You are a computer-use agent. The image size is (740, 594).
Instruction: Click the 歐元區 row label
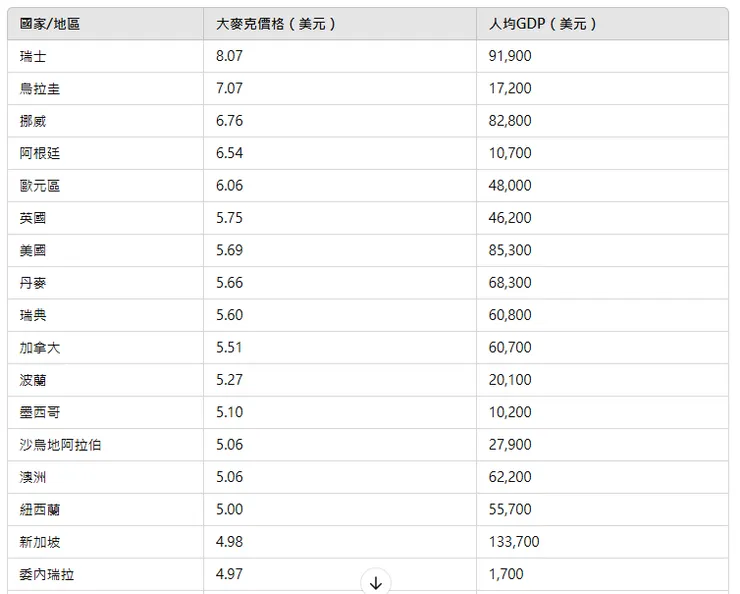click(x=40, y=186)
